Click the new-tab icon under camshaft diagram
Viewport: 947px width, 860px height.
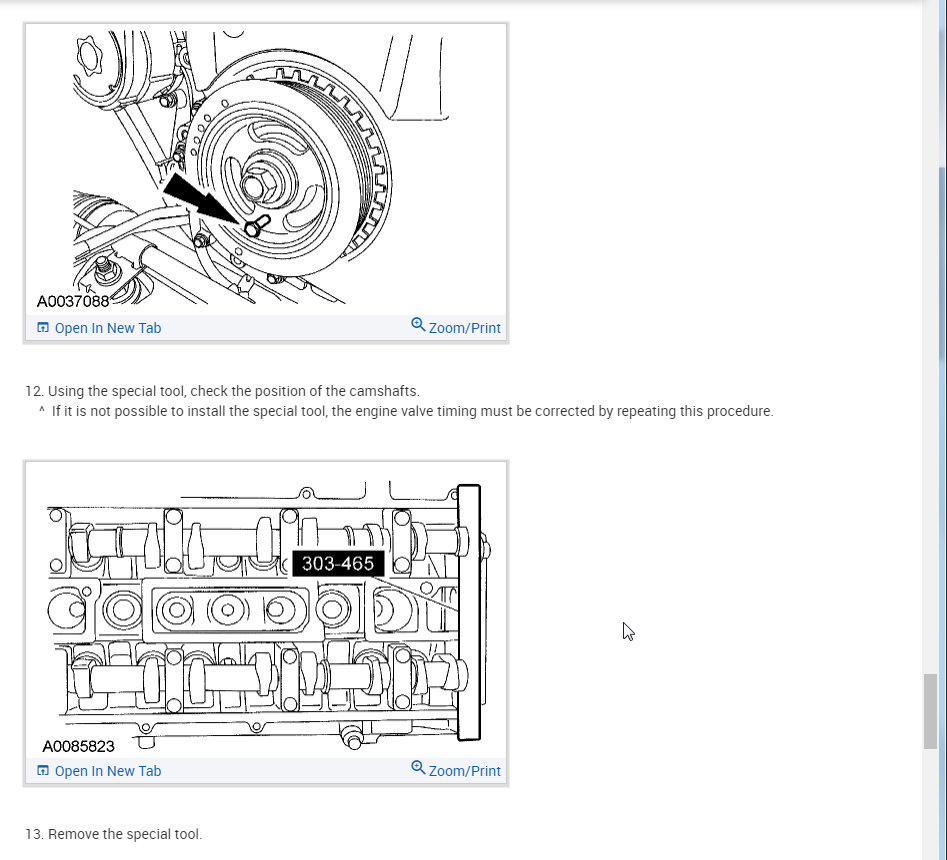tap(43, 771)
